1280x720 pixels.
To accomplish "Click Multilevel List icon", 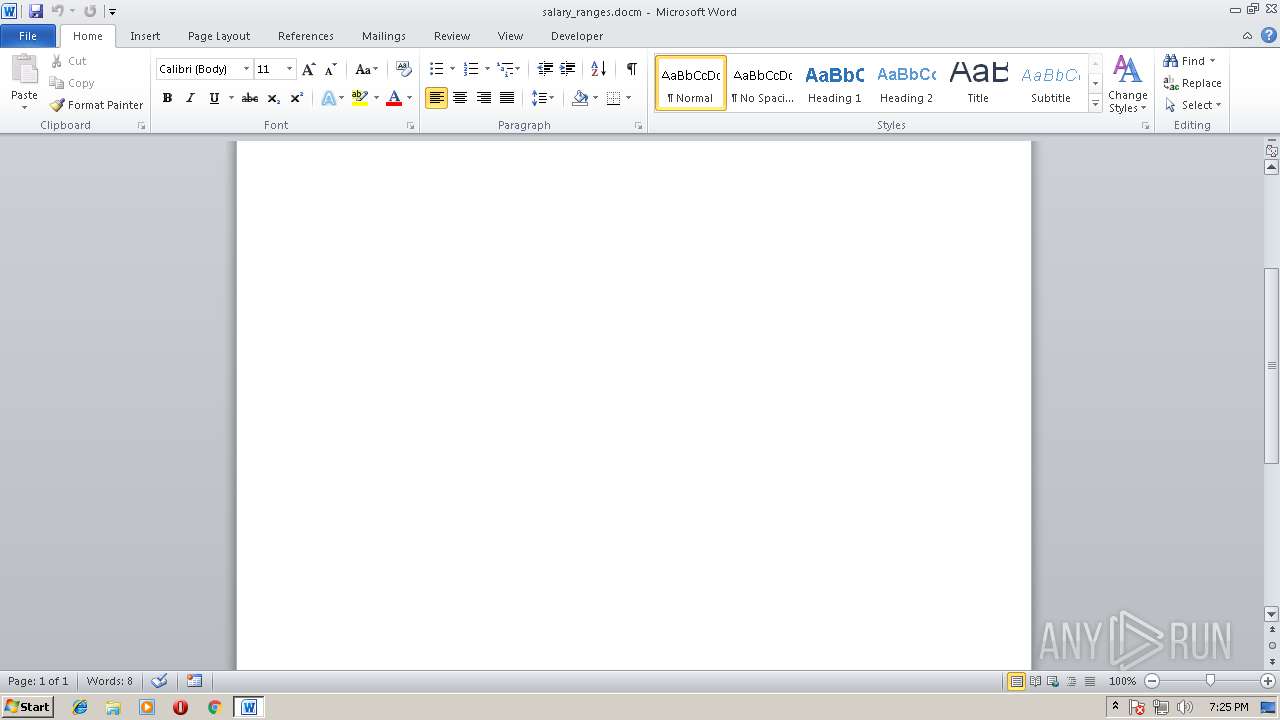I will pos(506,69).
